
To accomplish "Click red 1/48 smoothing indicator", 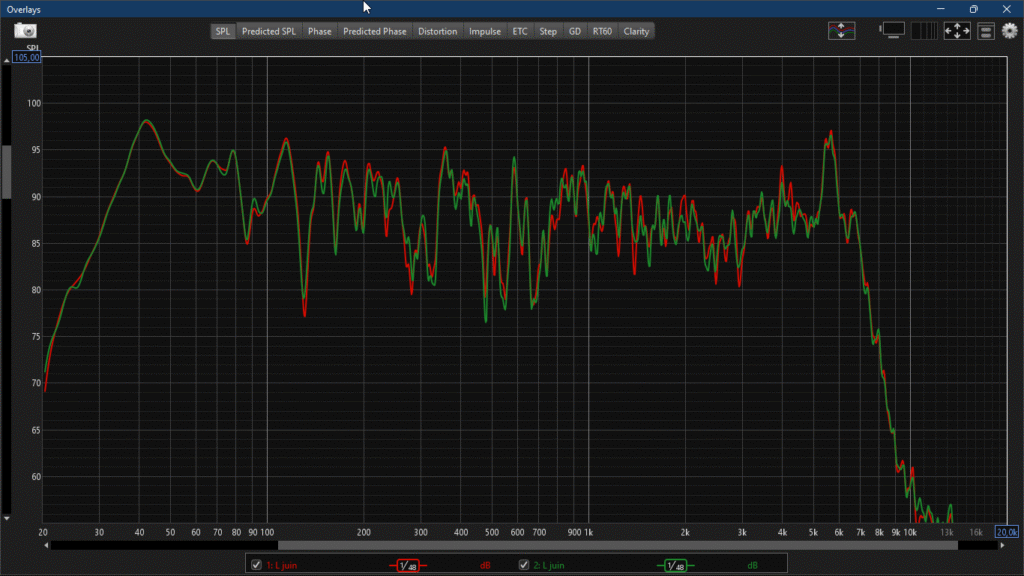I will click(x=407, y=566).
